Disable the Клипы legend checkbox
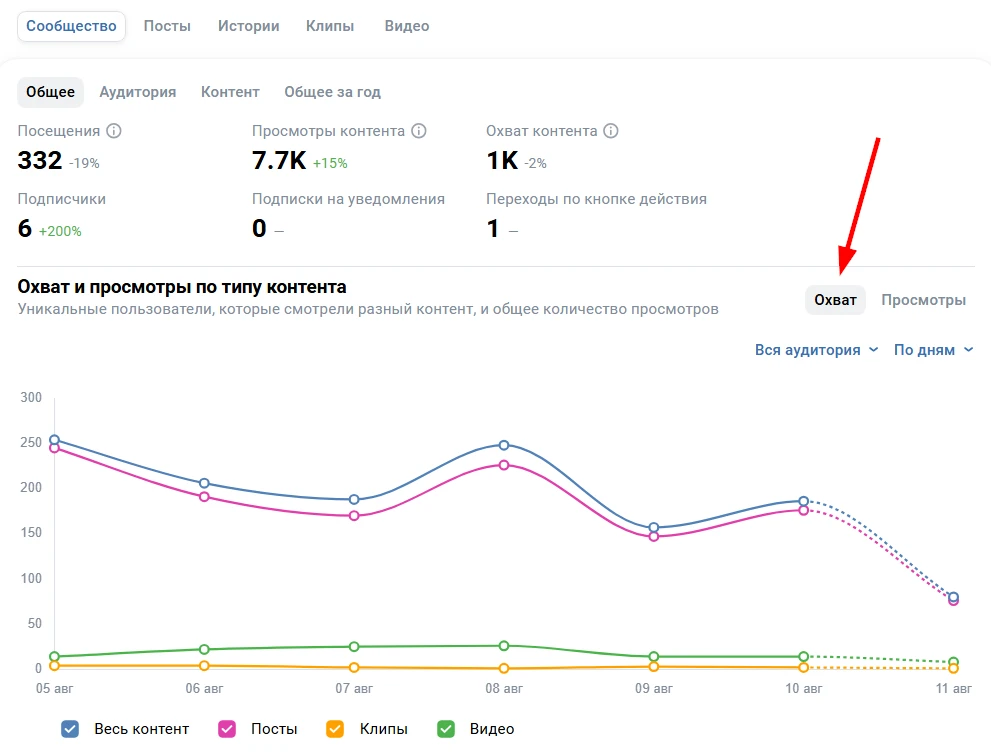This screenshot has width=991, height=756. pos(335,729)
